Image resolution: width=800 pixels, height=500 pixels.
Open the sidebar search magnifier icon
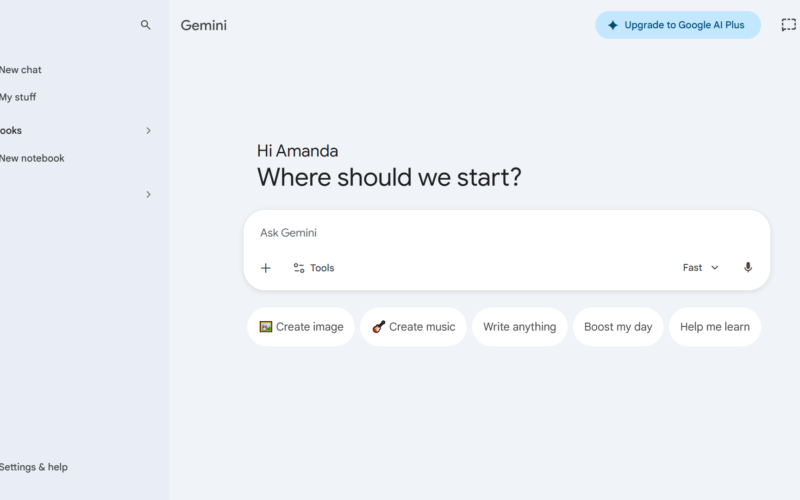(145, 25)
